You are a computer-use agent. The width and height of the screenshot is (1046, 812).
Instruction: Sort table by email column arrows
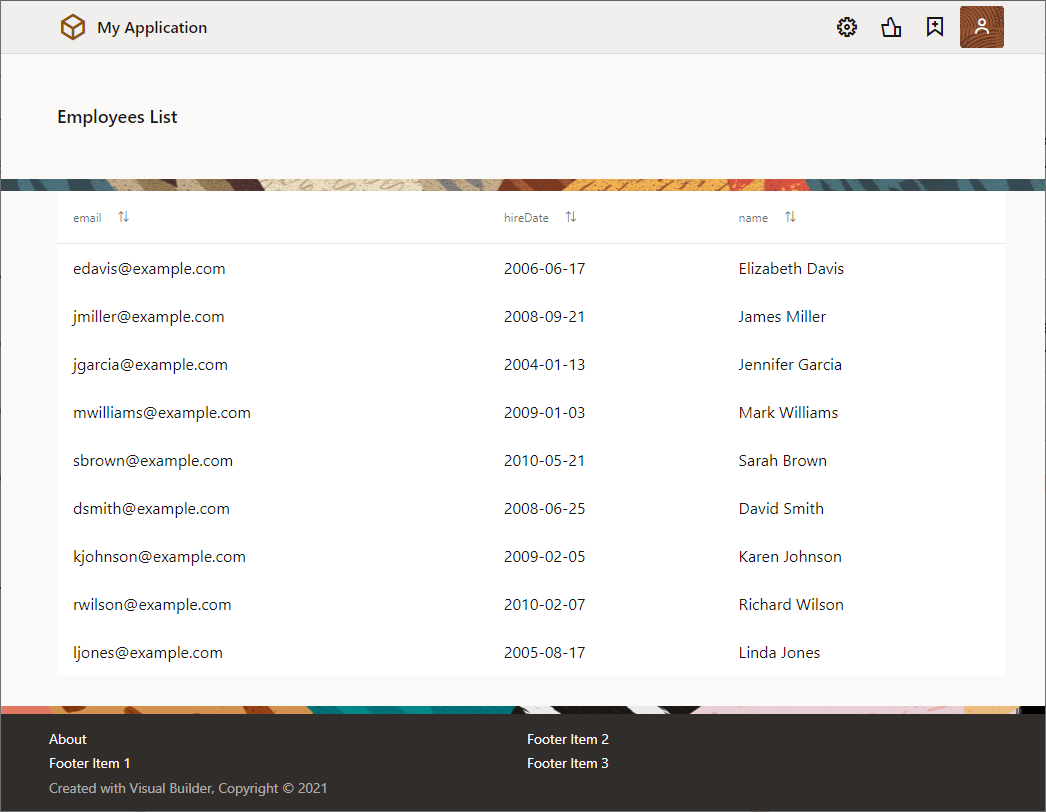tap(123, 217)
